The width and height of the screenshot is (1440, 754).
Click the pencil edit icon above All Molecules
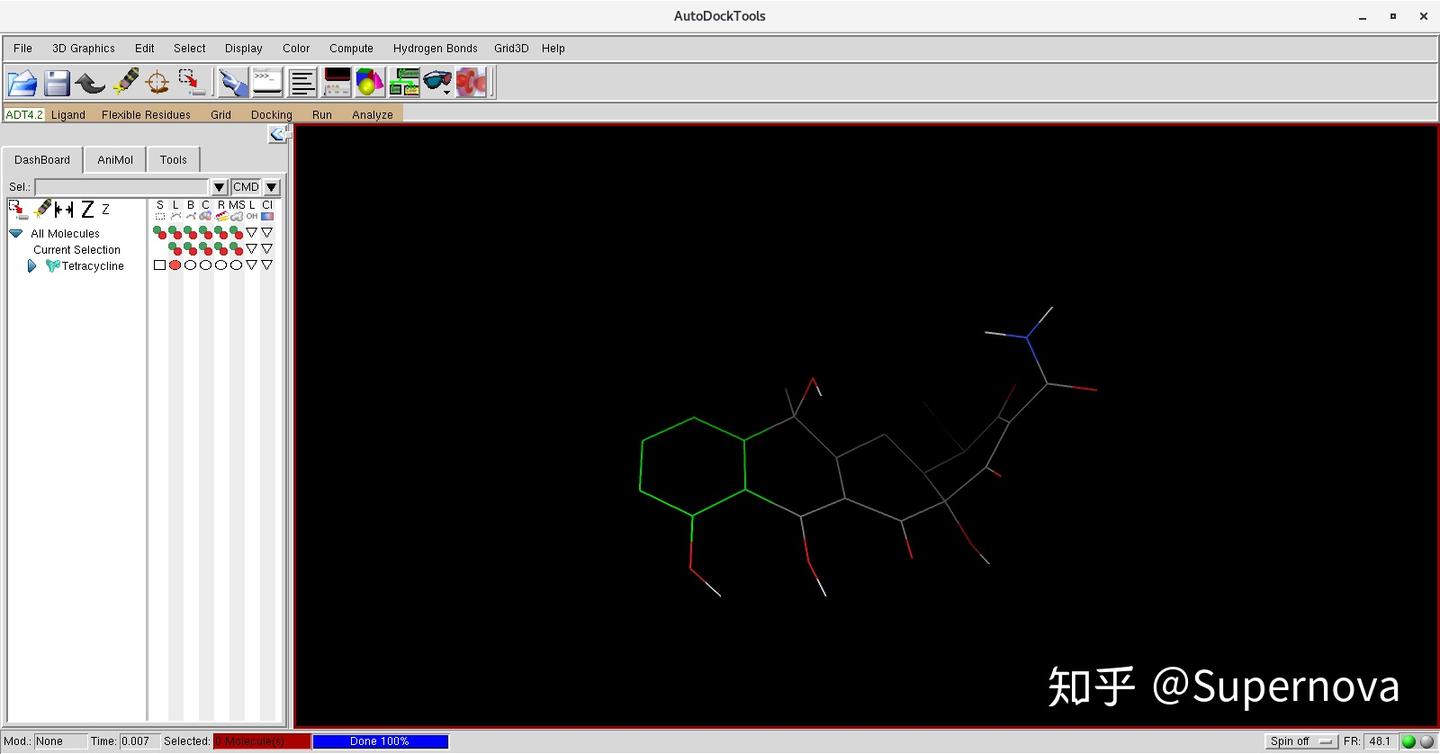coord(42,209)
